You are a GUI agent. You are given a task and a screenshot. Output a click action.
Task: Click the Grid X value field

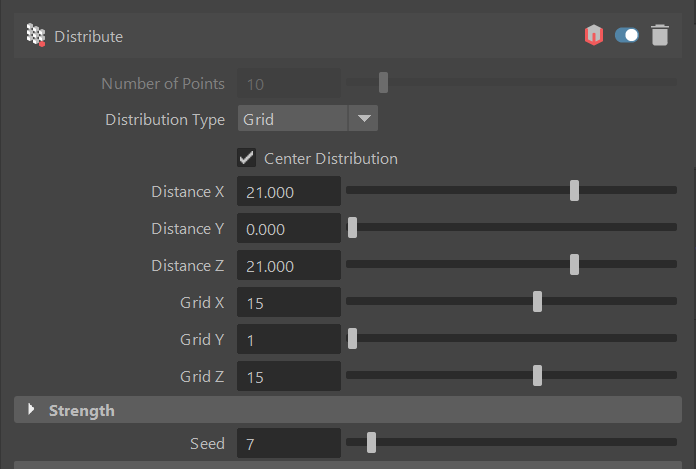(289, 302)
